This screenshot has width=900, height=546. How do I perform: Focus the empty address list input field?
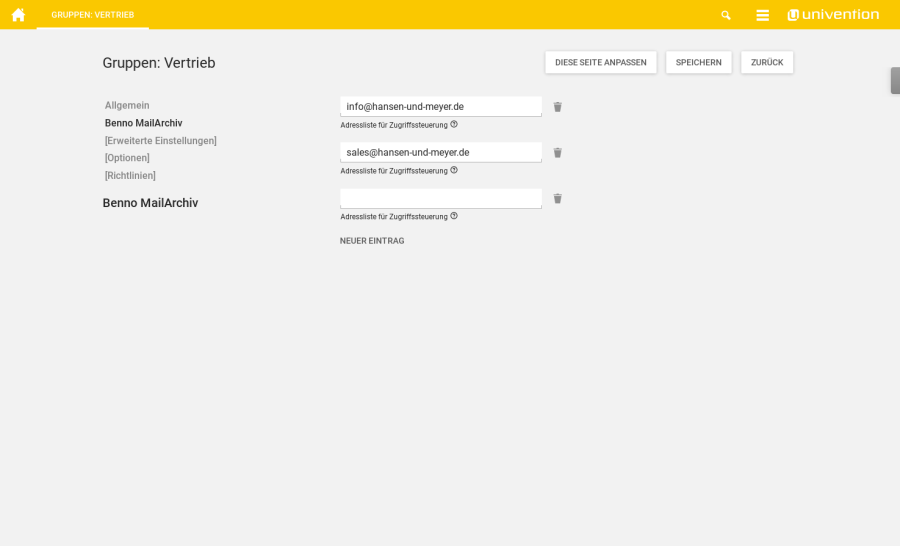(440, 198)
